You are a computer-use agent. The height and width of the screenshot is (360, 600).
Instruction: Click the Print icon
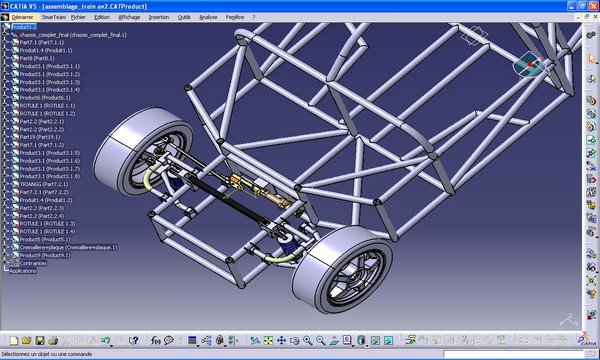[53, 340]
